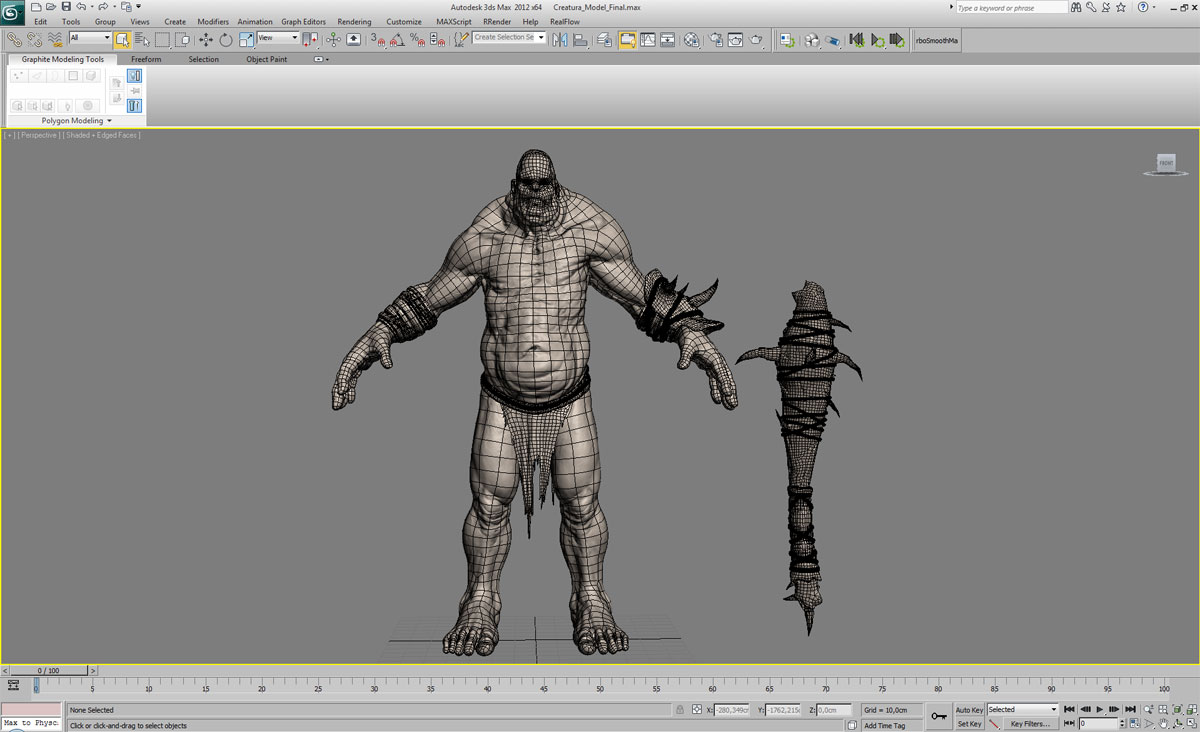Image resolution: width=1200 pixels, height=732 pixels.
Task: Open the Help icon dropdown arrow
Action: pyautogui.click(x=1155, y=8)
